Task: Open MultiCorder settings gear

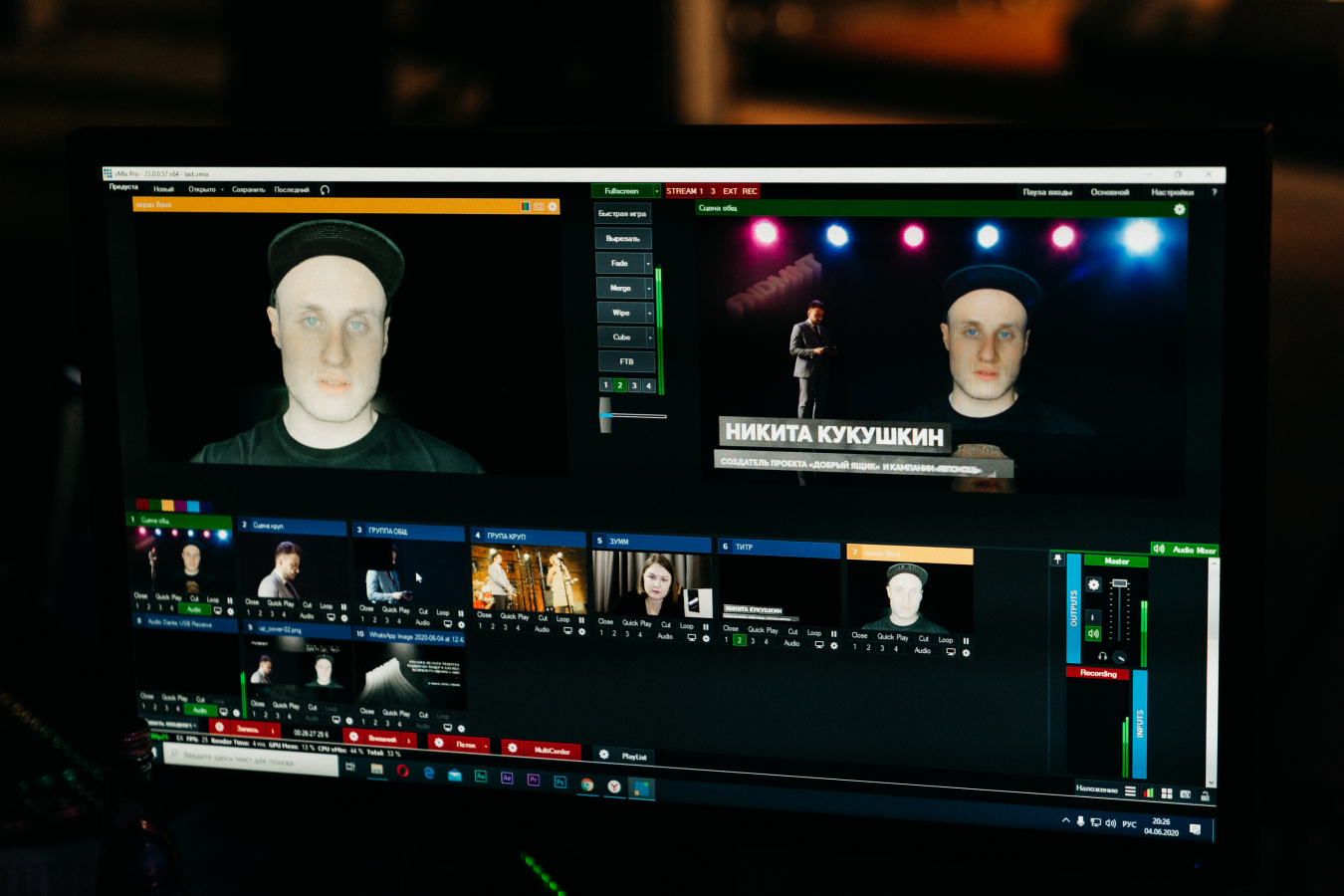Action: [512, 748]
